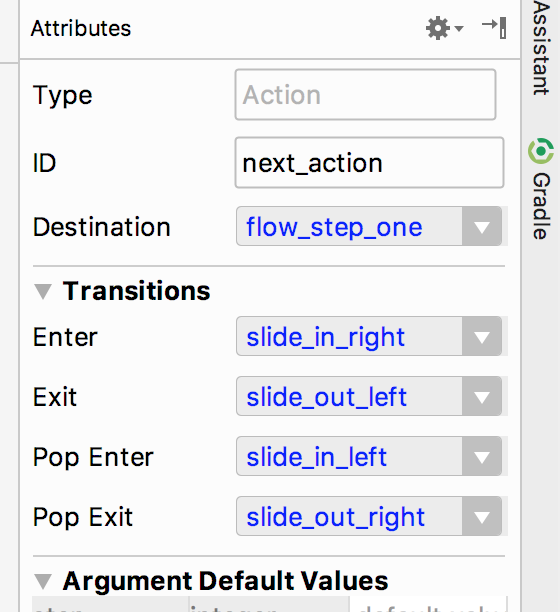Select the slide_out_right Pop Exit value

pos(335,518)
